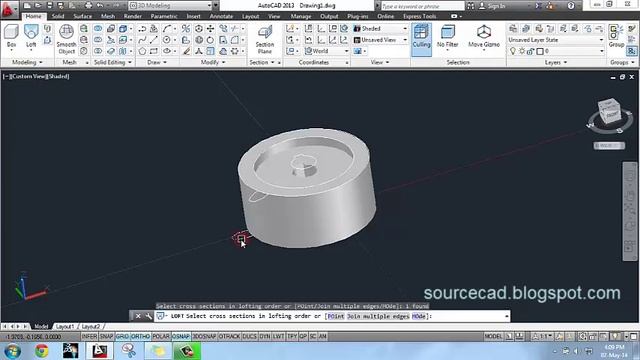This screenshot has width=640, height=360.
Task: Open the Windows Start menu
Action: tap(13, 351)
